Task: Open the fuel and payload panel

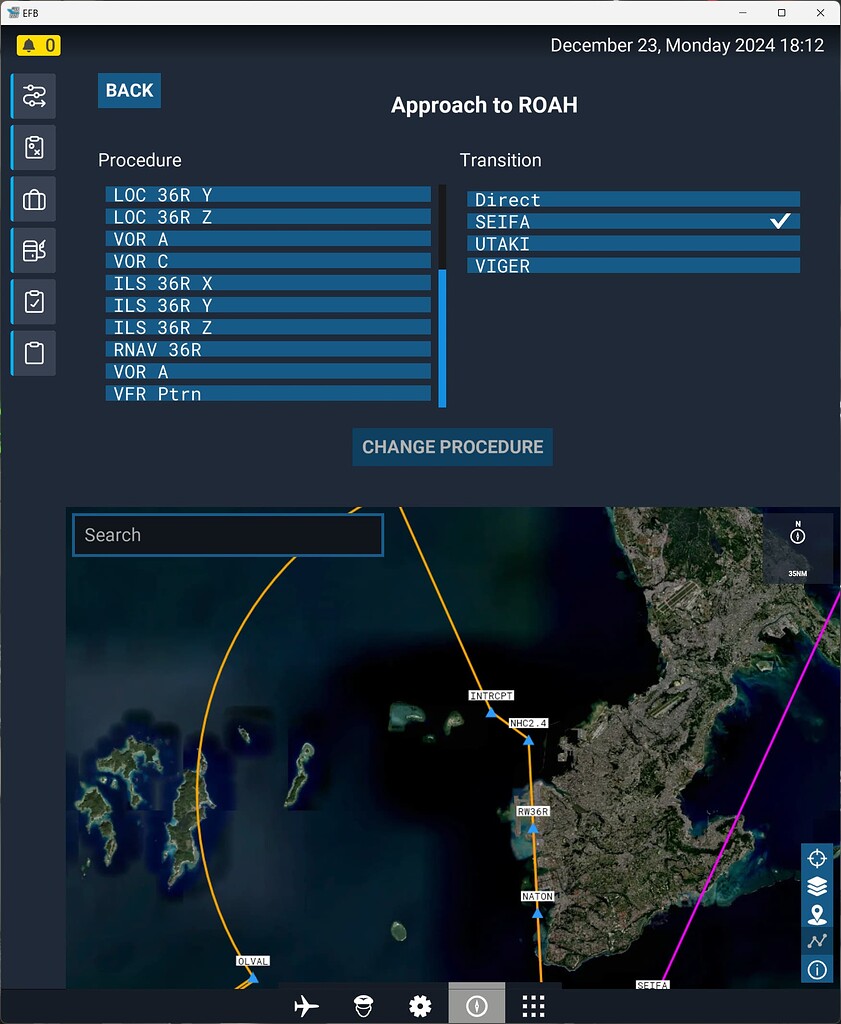Action: (x=33, y=250)
